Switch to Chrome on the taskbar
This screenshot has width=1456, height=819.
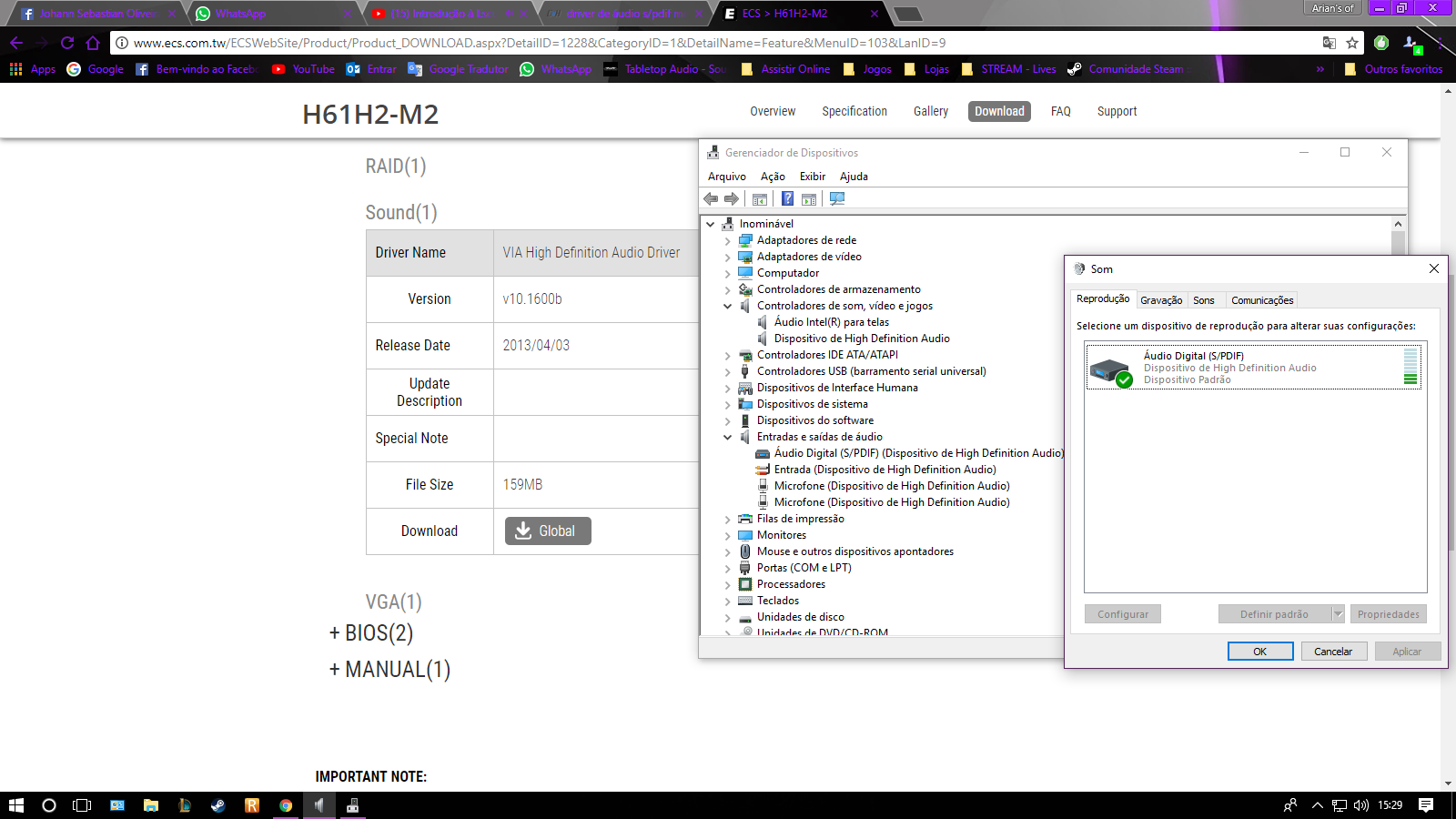point(286,805)
